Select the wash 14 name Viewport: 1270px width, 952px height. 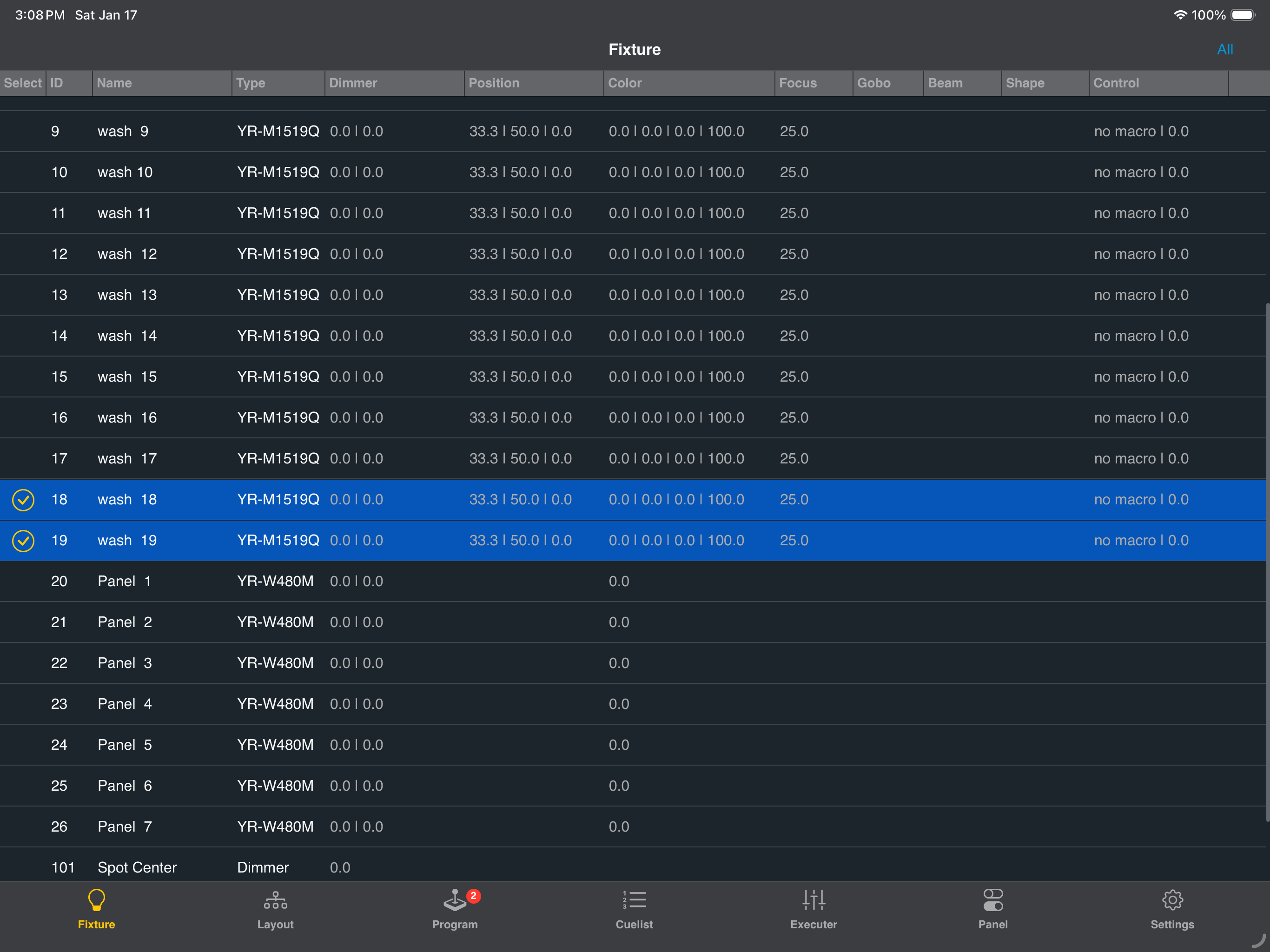point(127,336)
